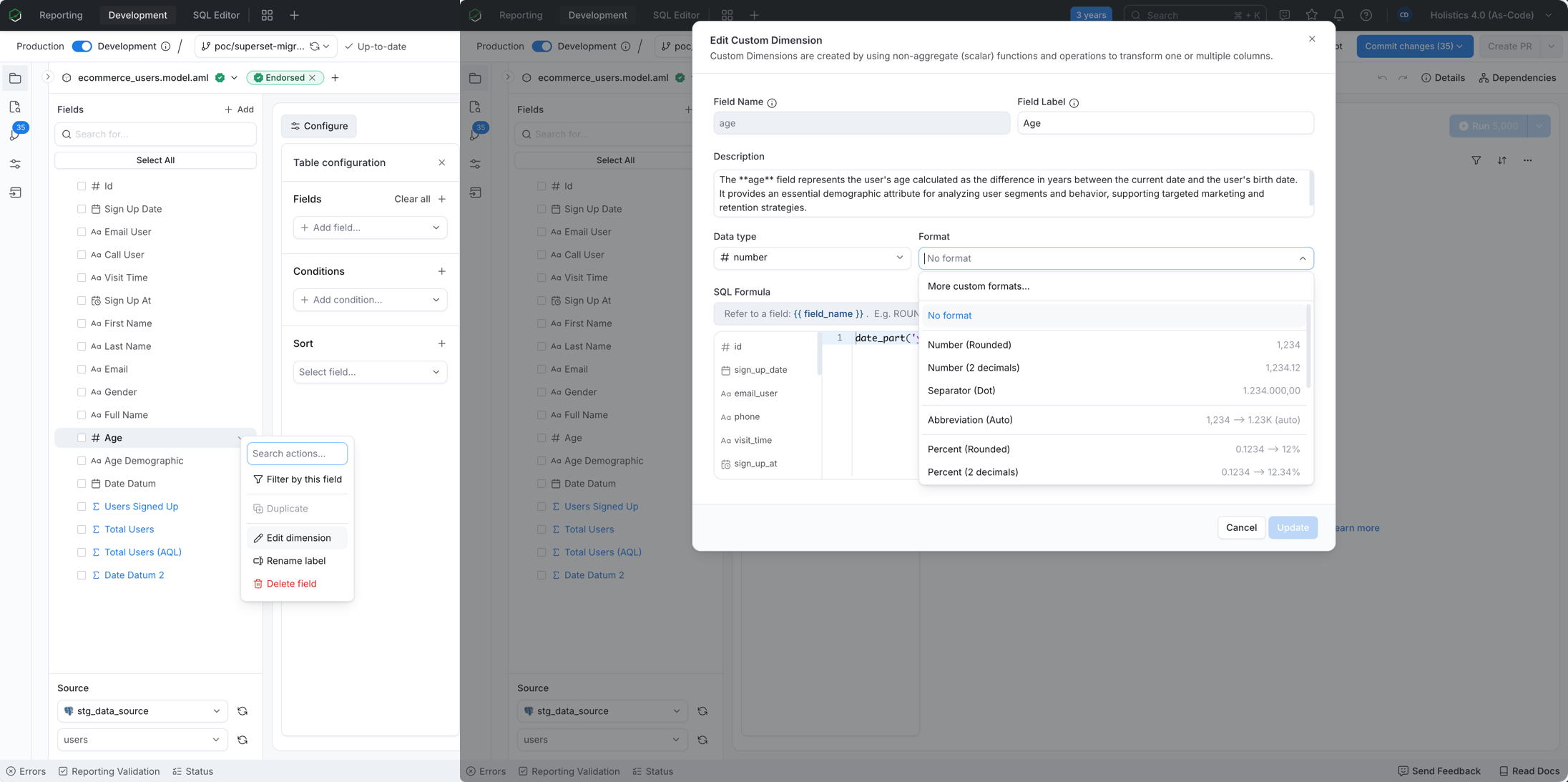Click the Description text area
Screen dimensions: 1568x782
(x=1013, y=194)
